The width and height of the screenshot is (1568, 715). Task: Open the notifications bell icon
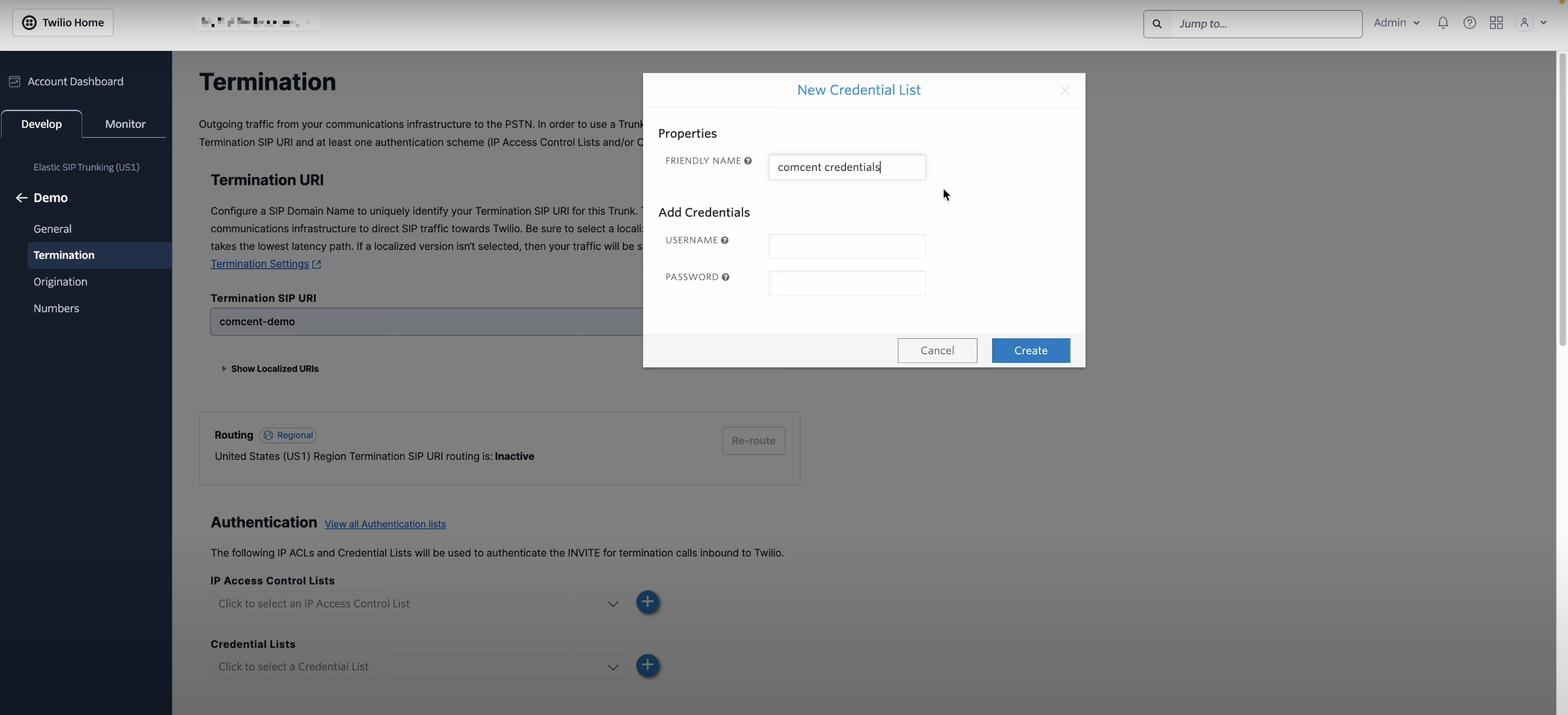tap(1443, 22)
